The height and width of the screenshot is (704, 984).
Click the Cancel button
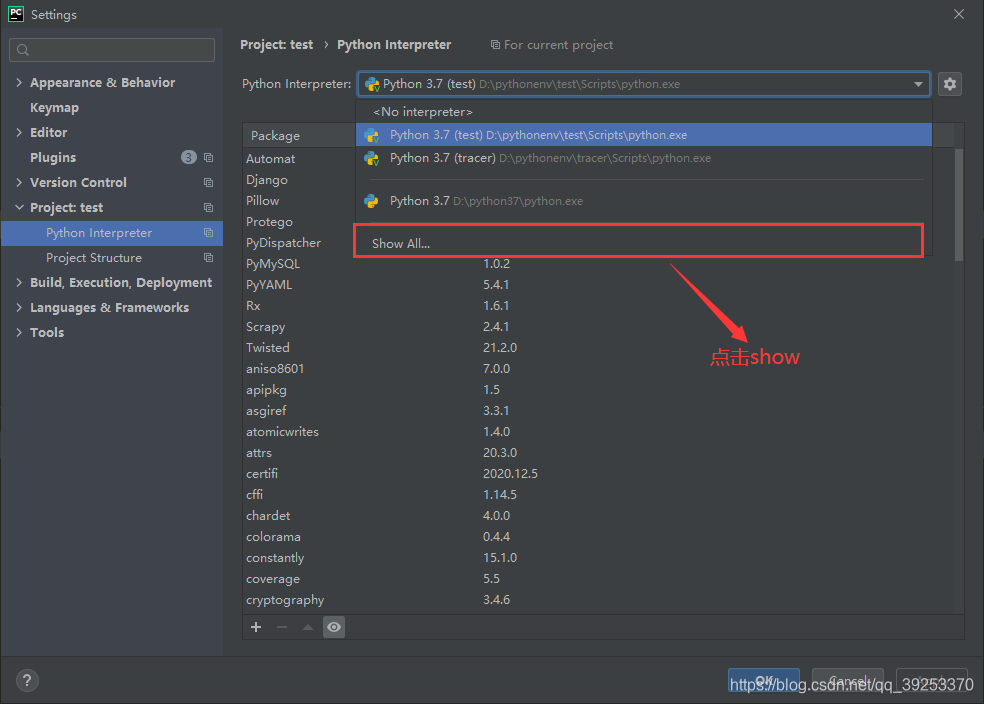click(x=848, y=680)
